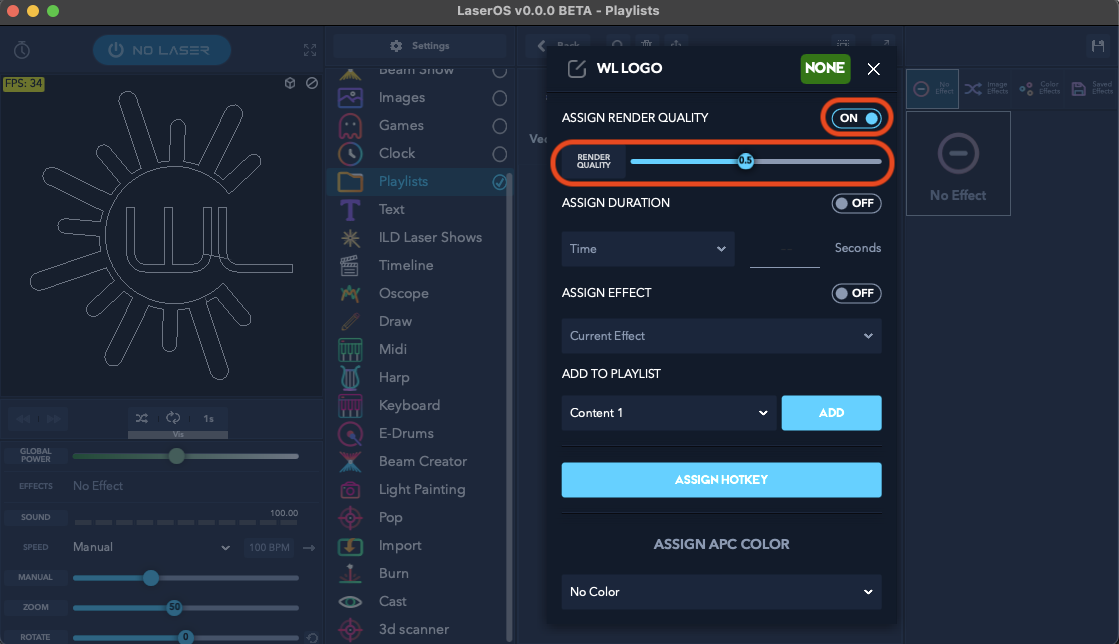Enable the Assign Effect toggle
Image resolution: width=1119 pixels, height=644 pixels.
856,293
